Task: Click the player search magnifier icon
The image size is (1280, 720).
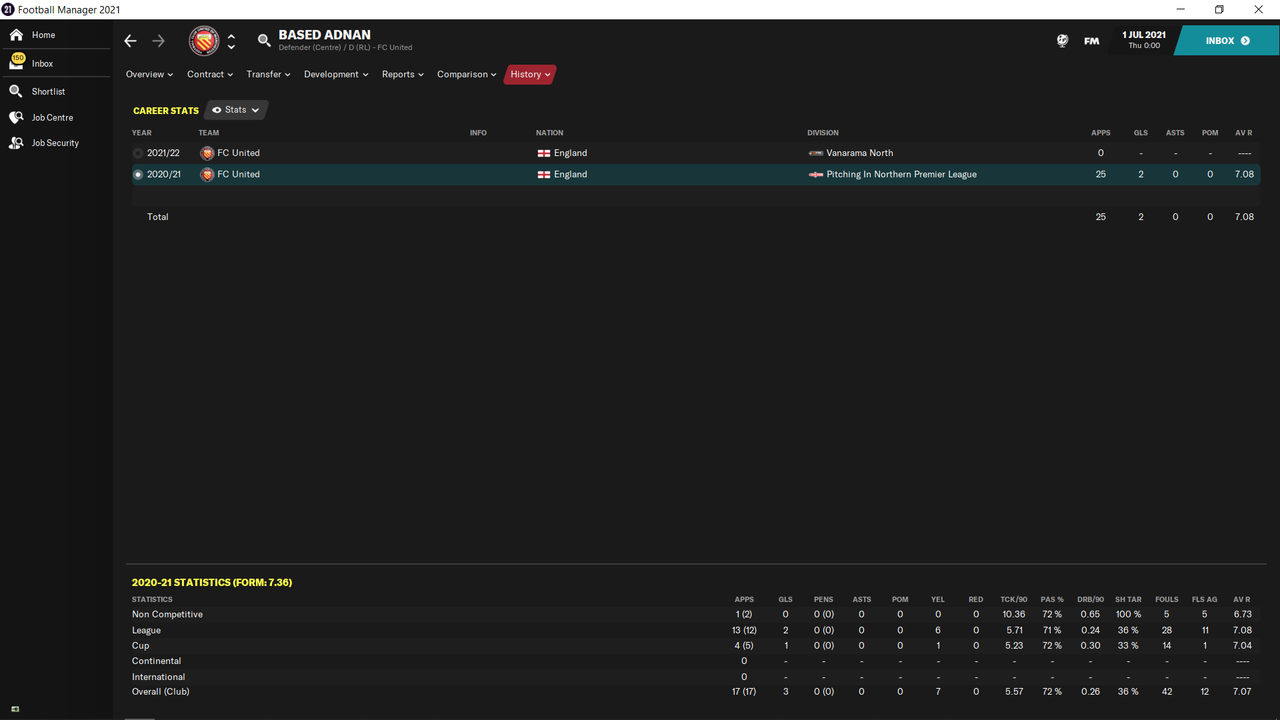Action: pyautogui.click(x=264, y=41)
